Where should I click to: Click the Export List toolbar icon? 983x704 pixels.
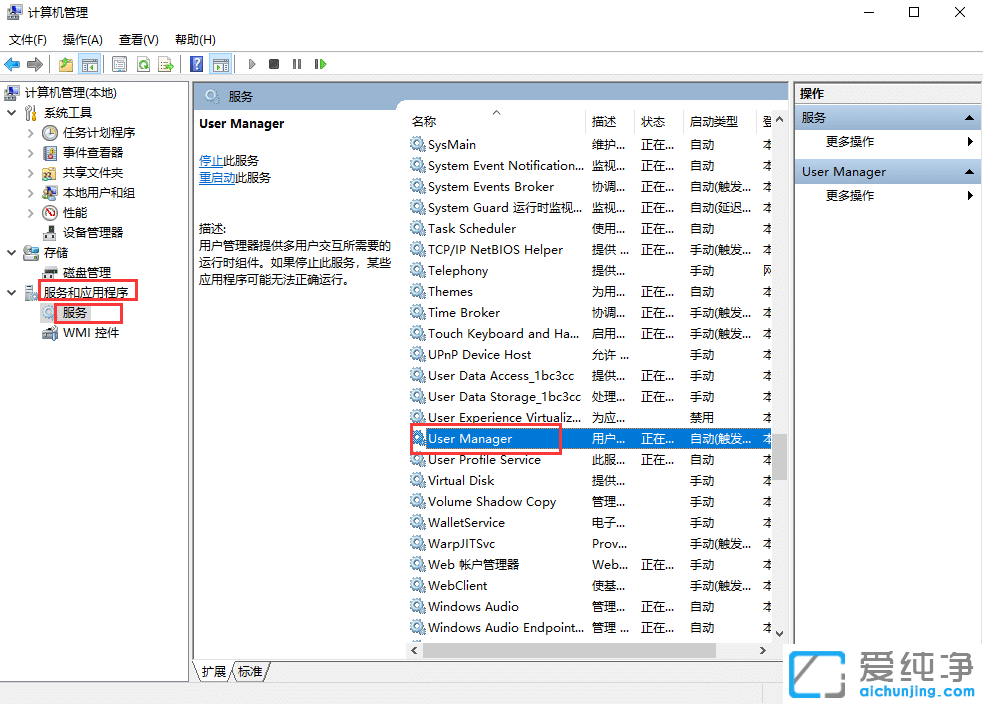coord(167,64)
